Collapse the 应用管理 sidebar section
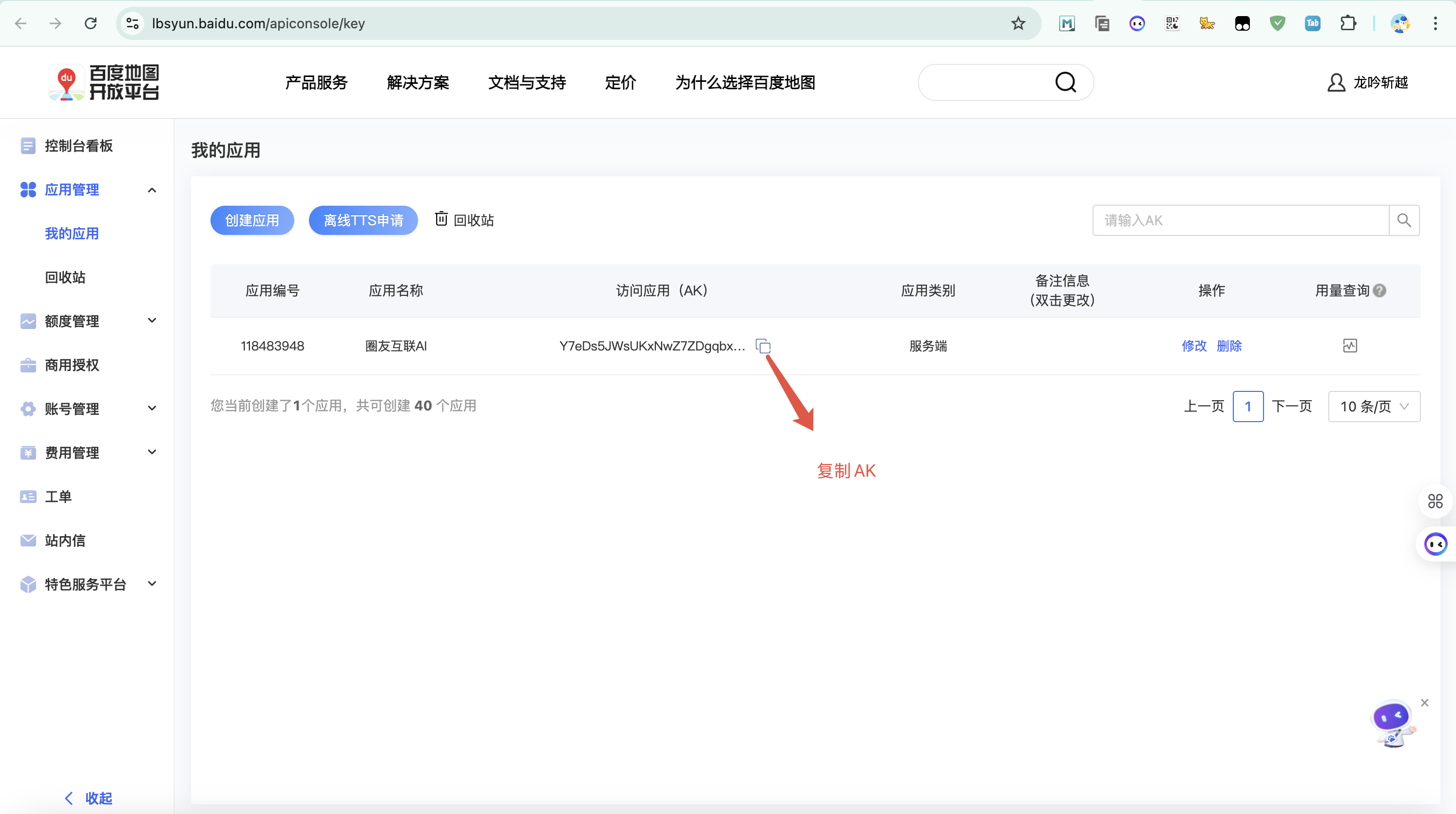Screen dimensions: 1456x814 (152, 190)
